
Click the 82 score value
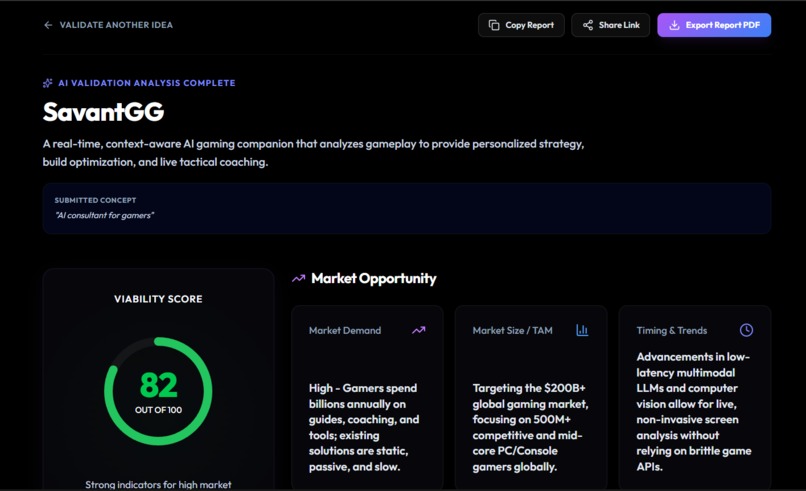tap(158, 385)
